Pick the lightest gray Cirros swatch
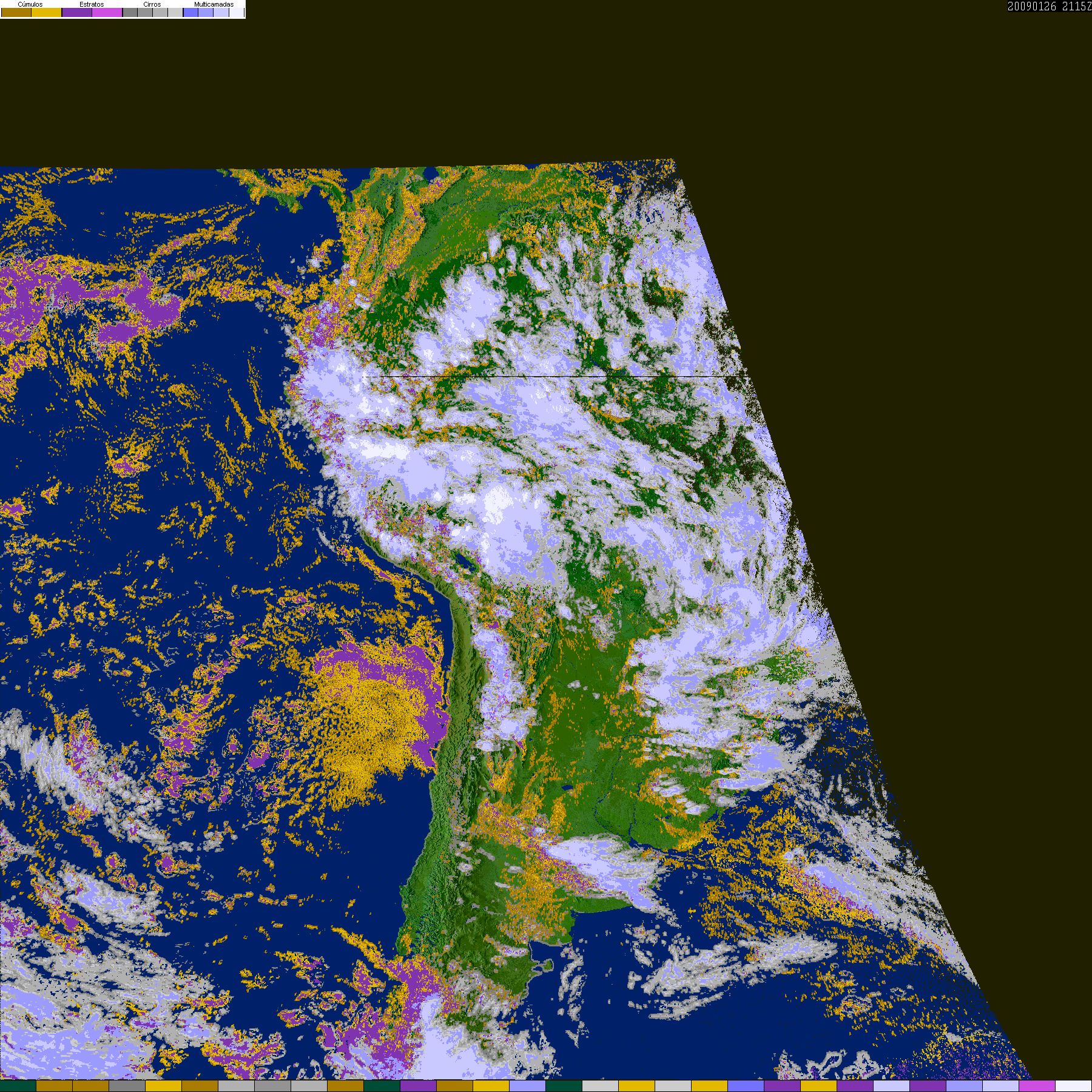 tap(175, 12)
